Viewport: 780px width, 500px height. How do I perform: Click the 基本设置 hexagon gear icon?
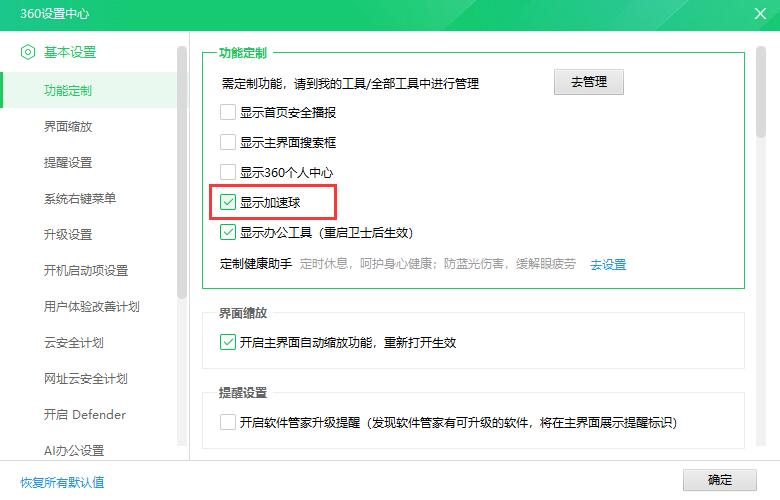[28, 52]
